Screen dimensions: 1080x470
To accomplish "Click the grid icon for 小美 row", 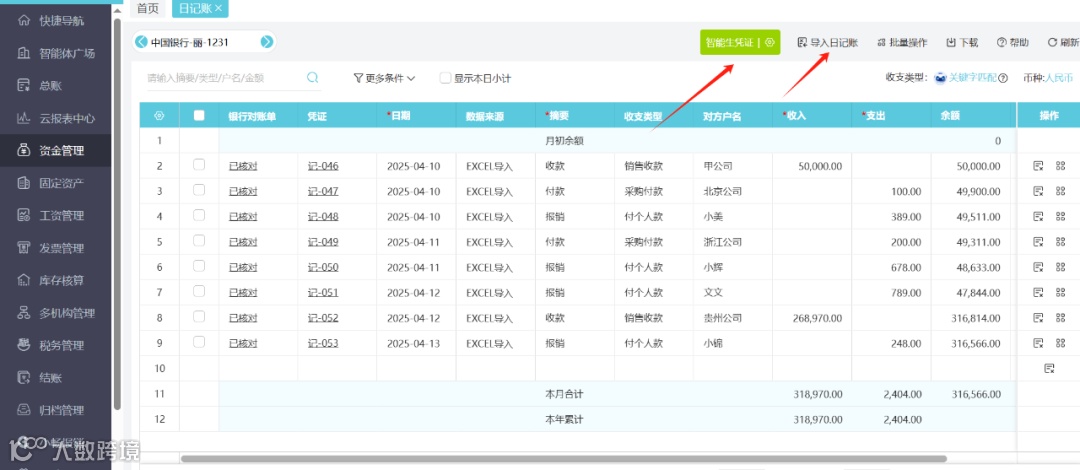I will [1060, 216].
